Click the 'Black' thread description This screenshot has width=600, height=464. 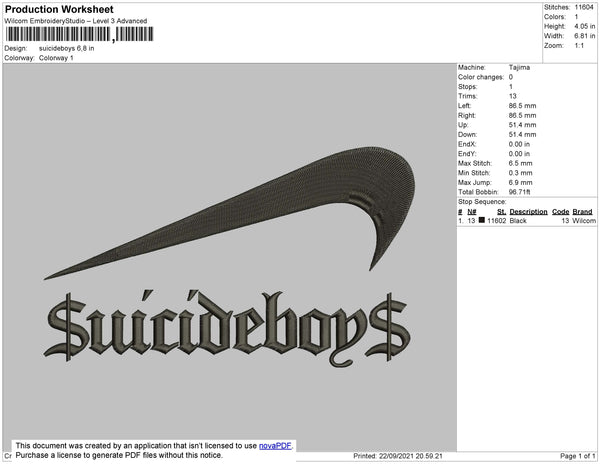[518, 221]
